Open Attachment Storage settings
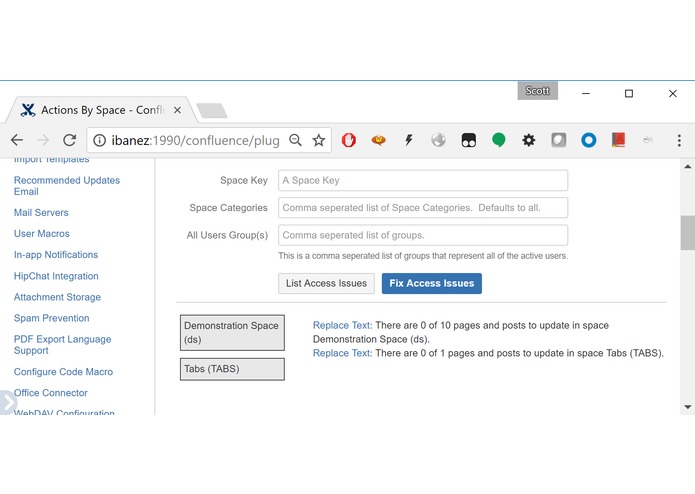 (57, 297)
